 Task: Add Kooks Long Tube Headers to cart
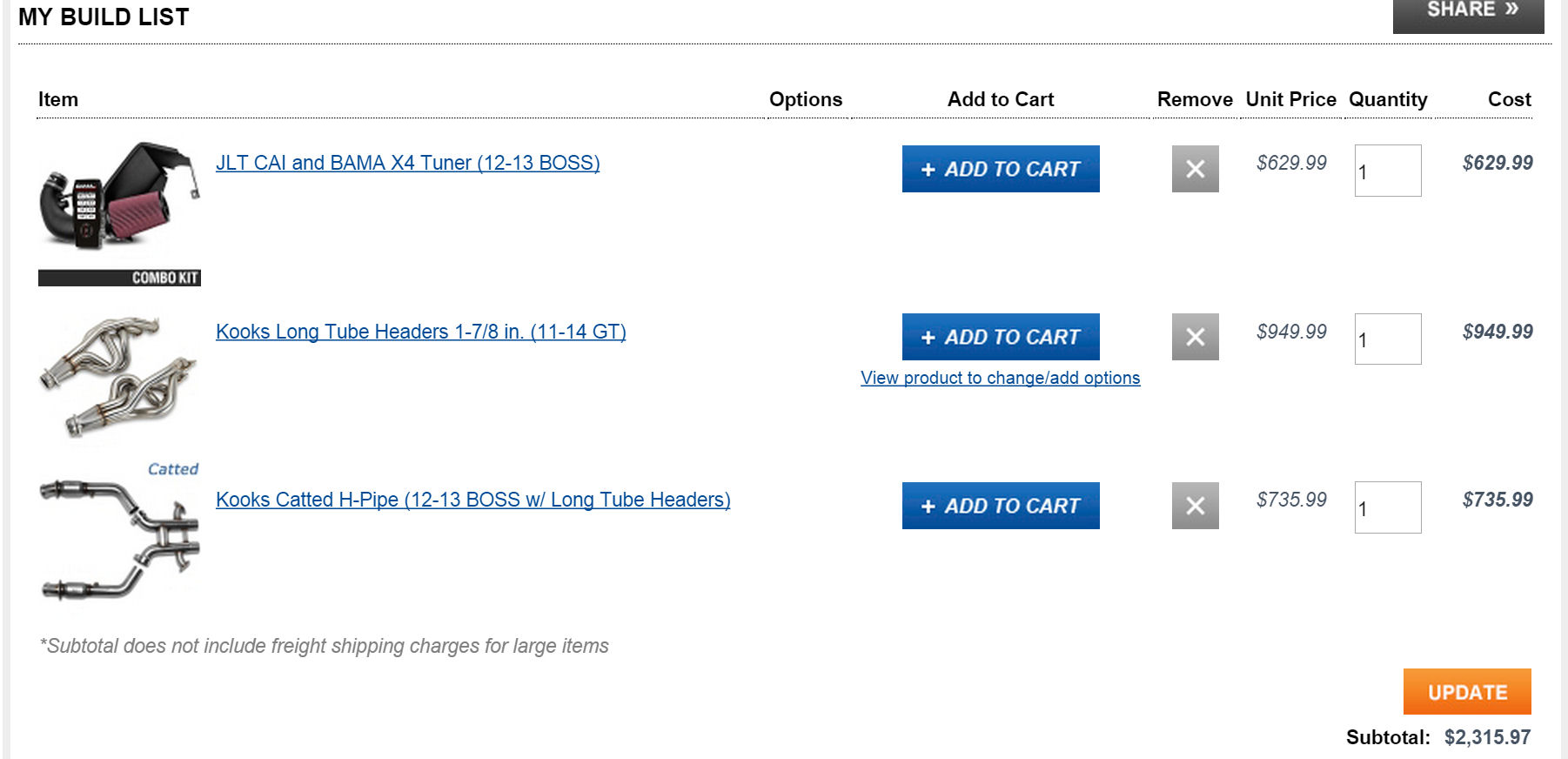[1001, 337]
